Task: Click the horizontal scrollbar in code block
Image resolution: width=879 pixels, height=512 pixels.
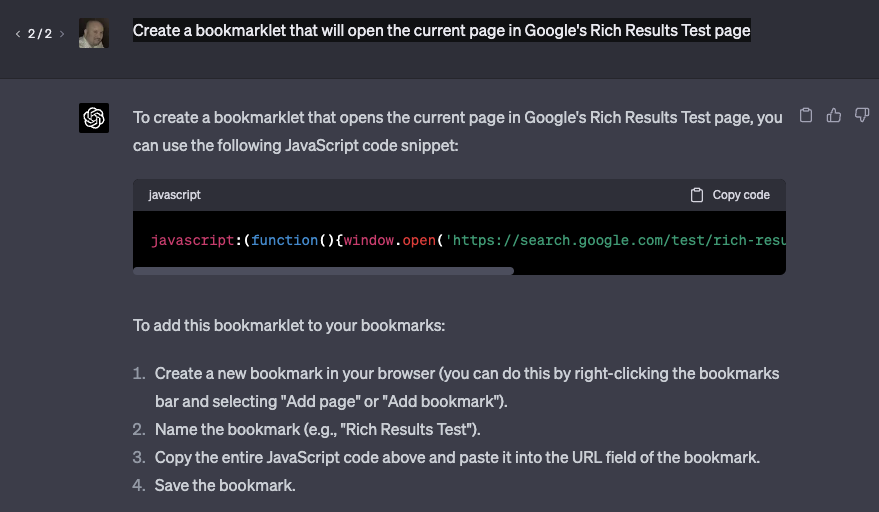Action: pyautogui.click(x=323, y=271)
